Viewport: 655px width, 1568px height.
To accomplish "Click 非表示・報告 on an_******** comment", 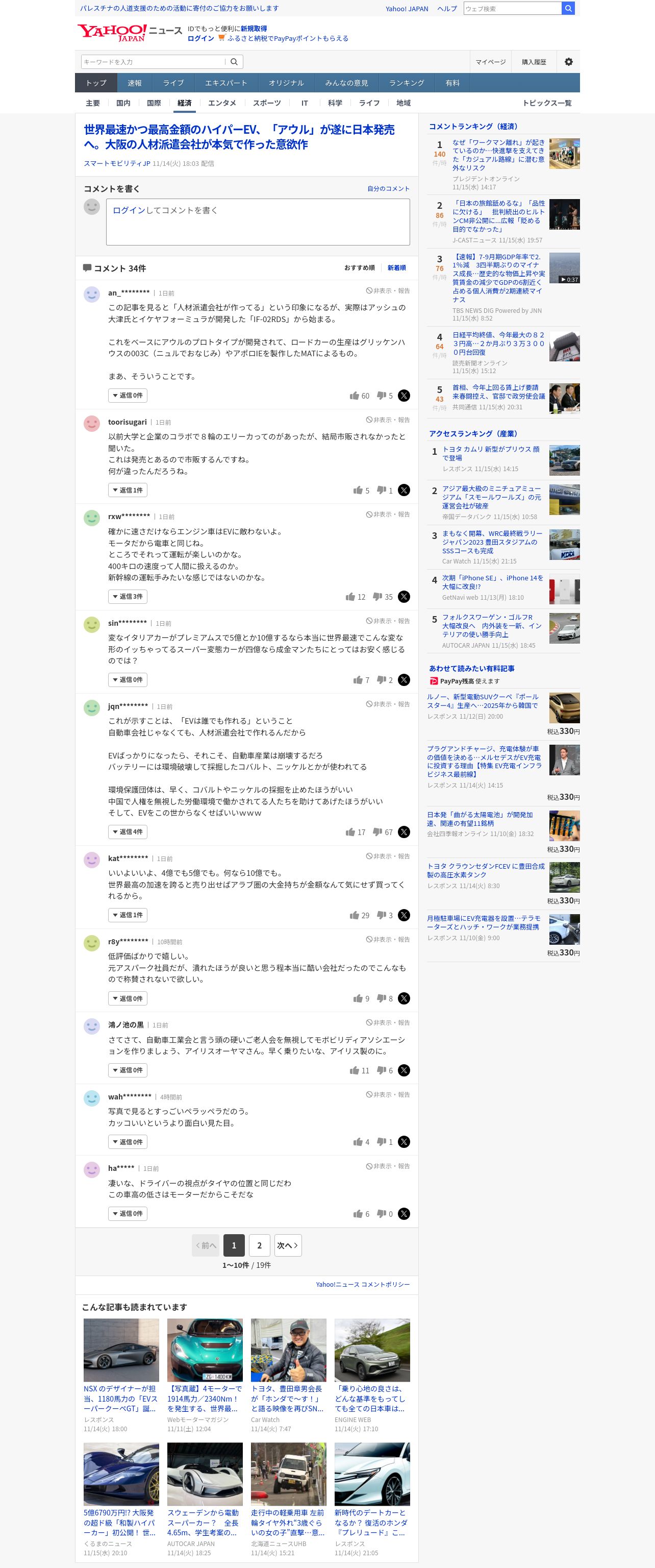I will 388,291.
